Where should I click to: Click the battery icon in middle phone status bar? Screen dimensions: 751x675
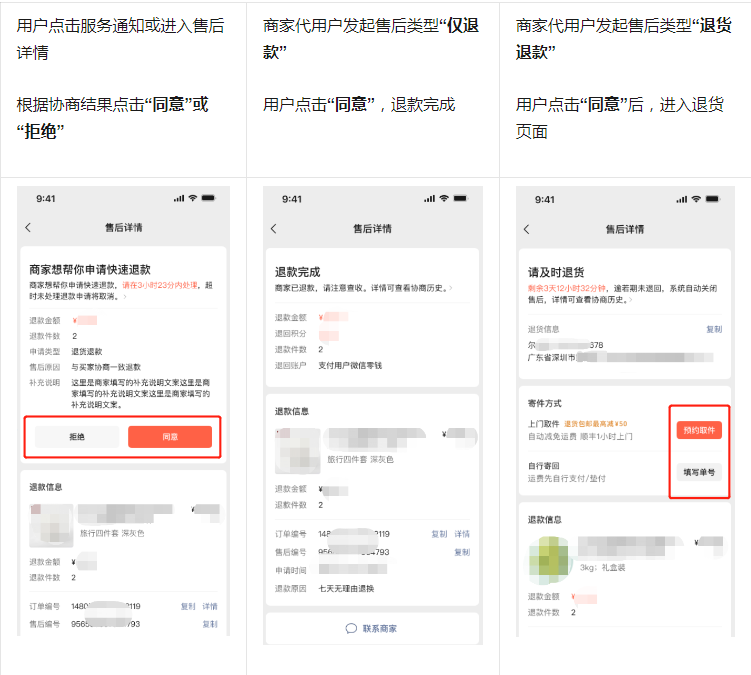[x=461, y=199]
